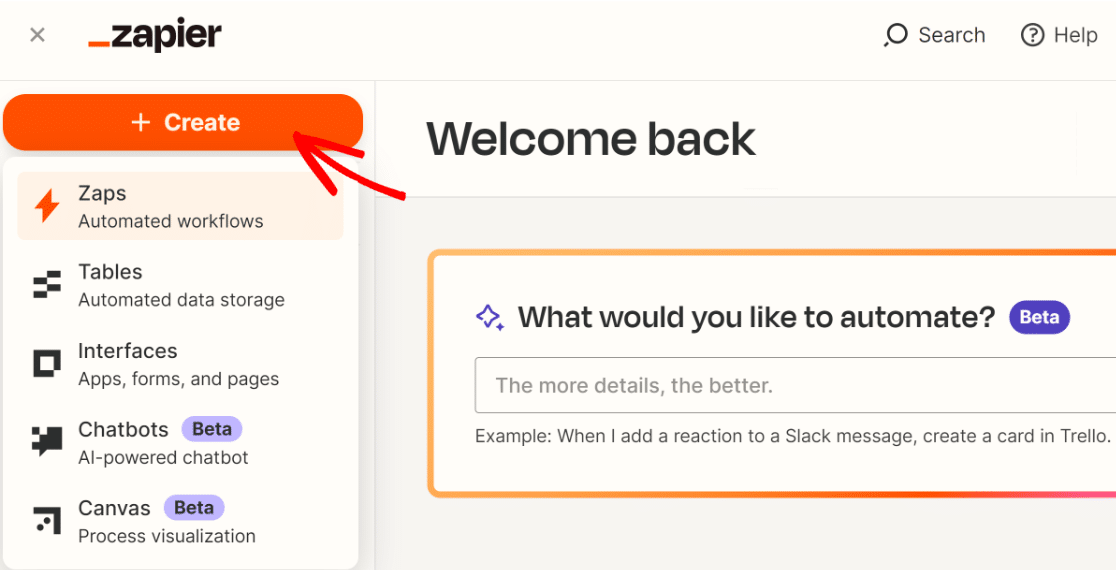
Task: Click the Search magnifying glass icon
Action: pyautogui.click(x=895, y=35)
